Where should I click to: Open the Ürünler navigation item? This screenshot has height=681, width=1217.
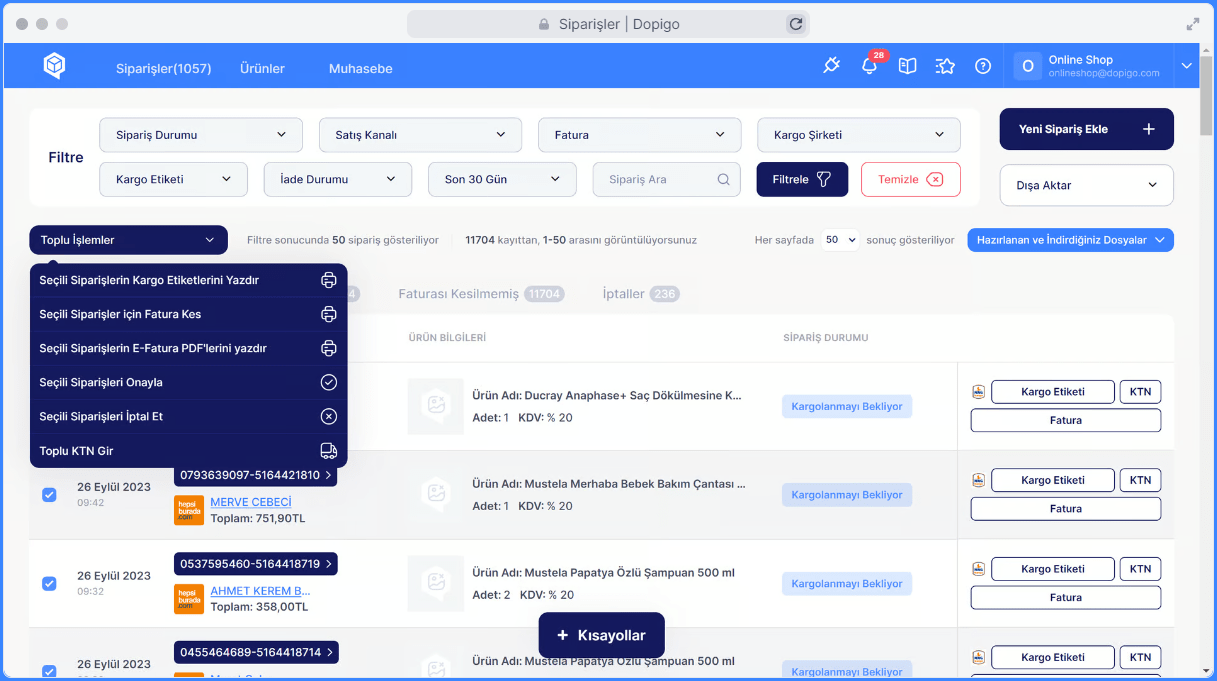[x=262, y=69]
